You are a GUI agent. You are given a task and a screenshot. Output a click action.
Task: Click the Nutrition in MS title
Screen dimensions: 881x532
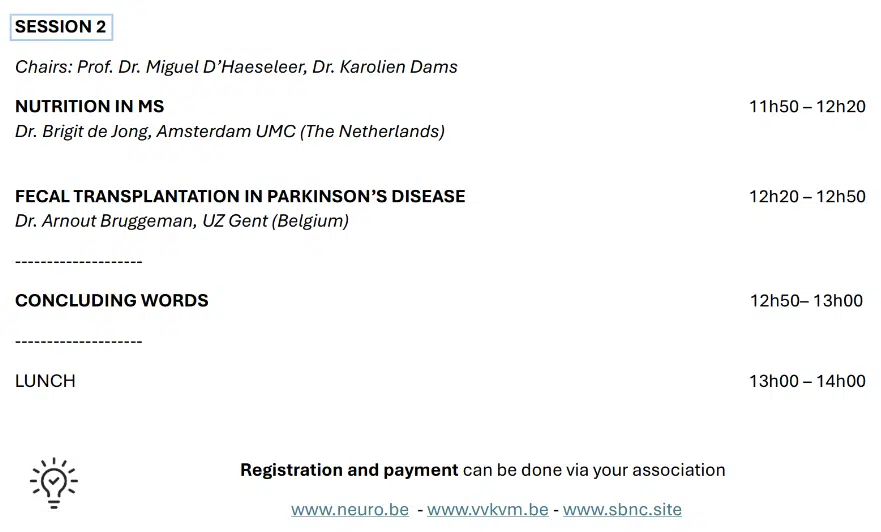click(90, 106)
